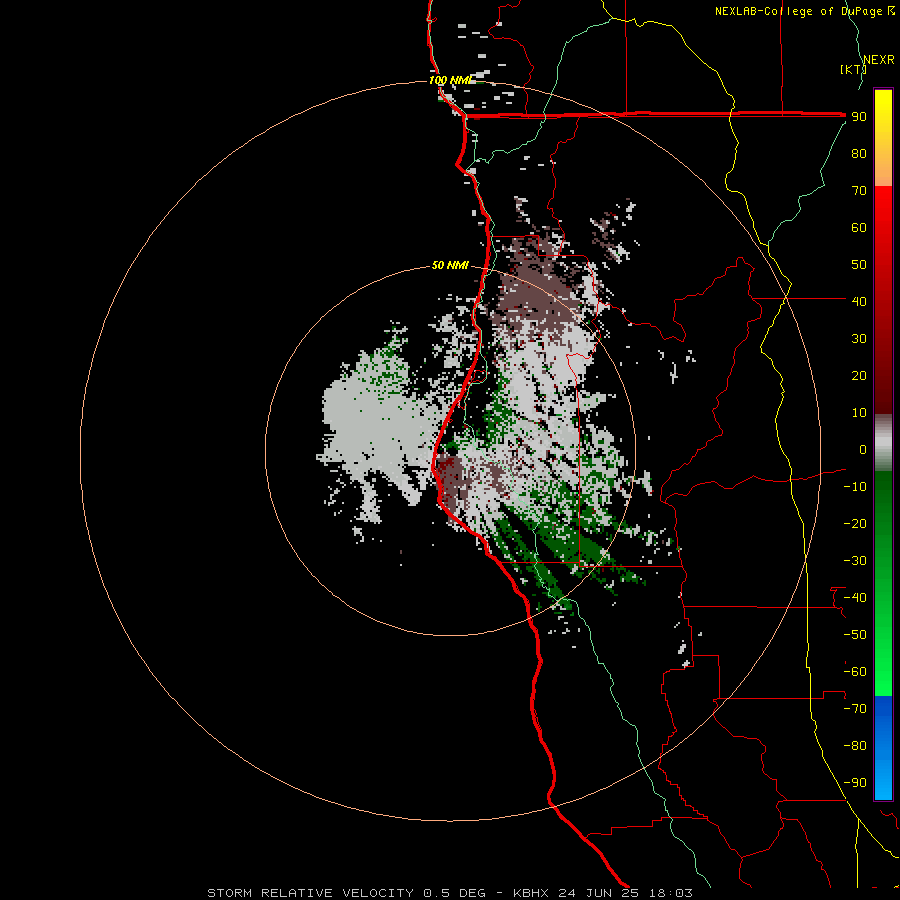The image size is (900, 900).
Task: Click the -50 value on the velocity scale
Action: pos(855,634)
